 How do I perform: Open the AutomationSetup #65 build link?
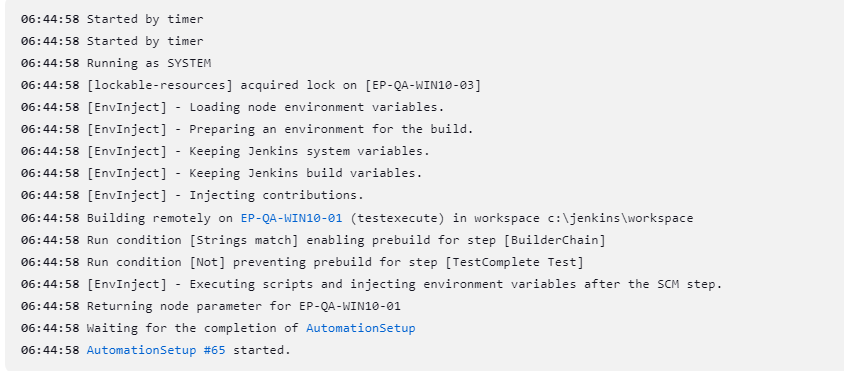[x=156, y=350]
